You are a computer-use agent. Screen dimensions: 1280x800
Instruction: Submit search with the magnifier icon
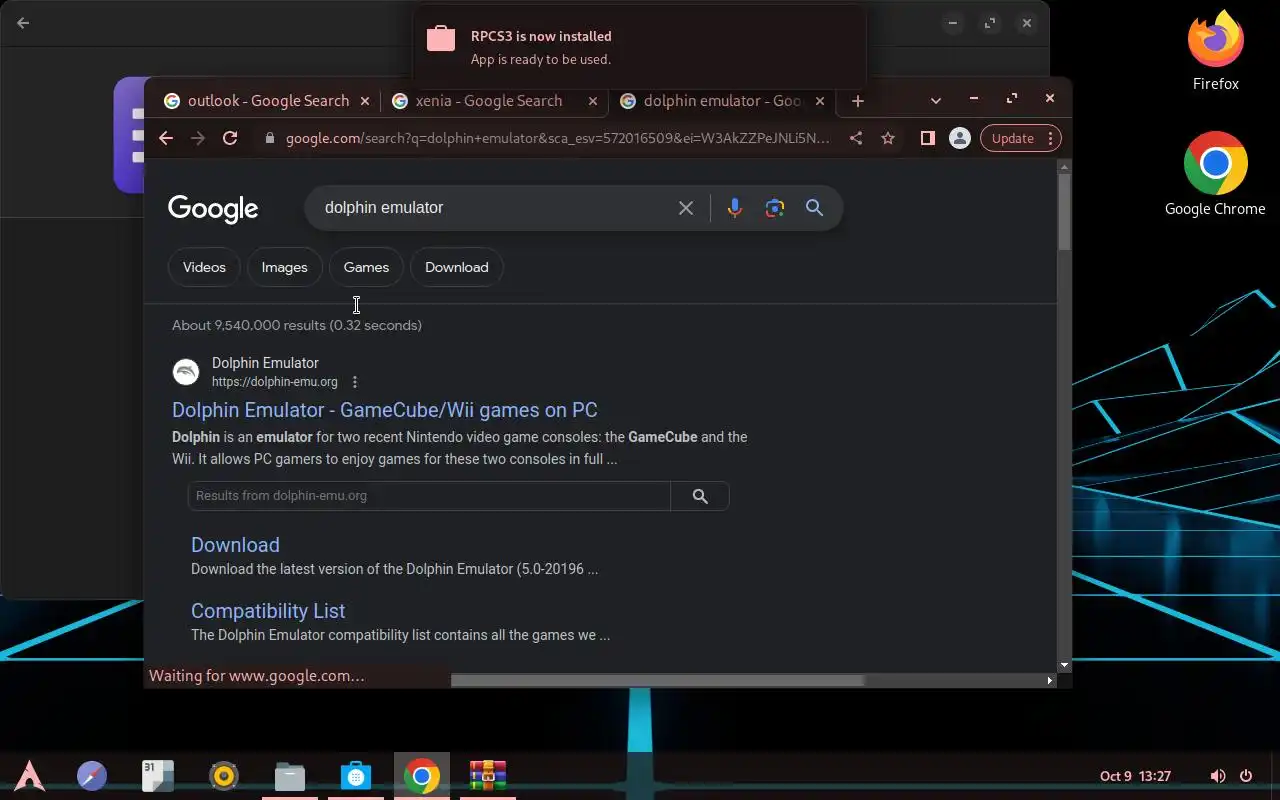(814, 208)
